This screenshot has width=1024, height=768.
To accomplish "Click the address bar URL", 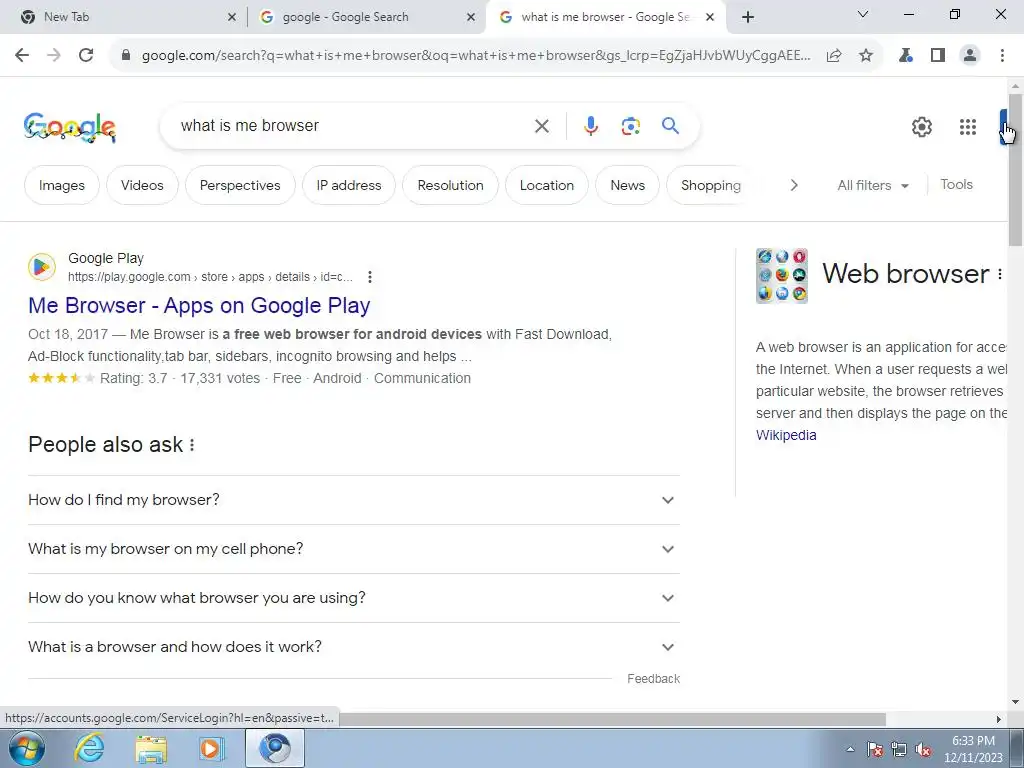I will point(476,56).
